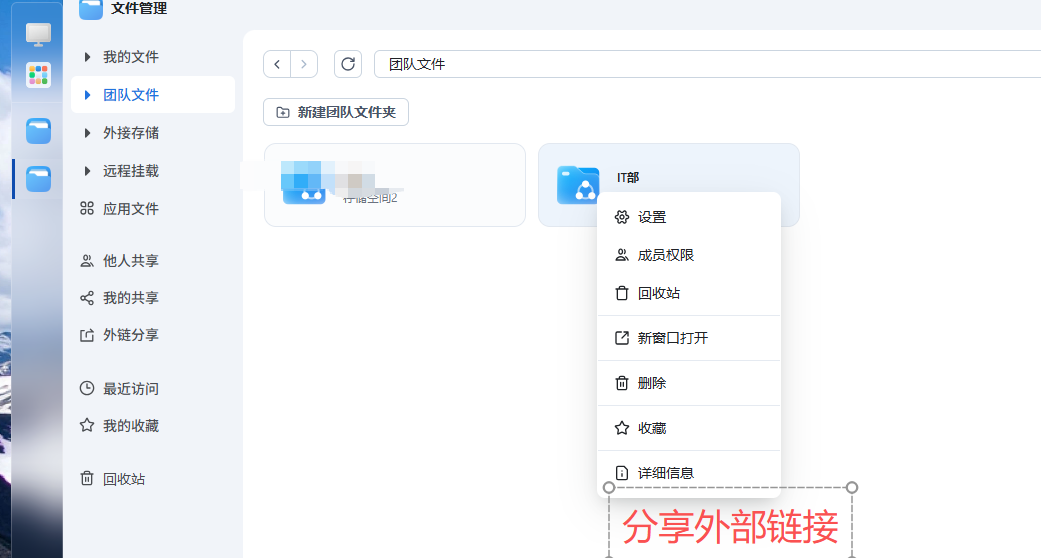The width and height of the screenshot is (1041, 558).
Task: Go forward with the right arrow button
Action: (304, 64)
